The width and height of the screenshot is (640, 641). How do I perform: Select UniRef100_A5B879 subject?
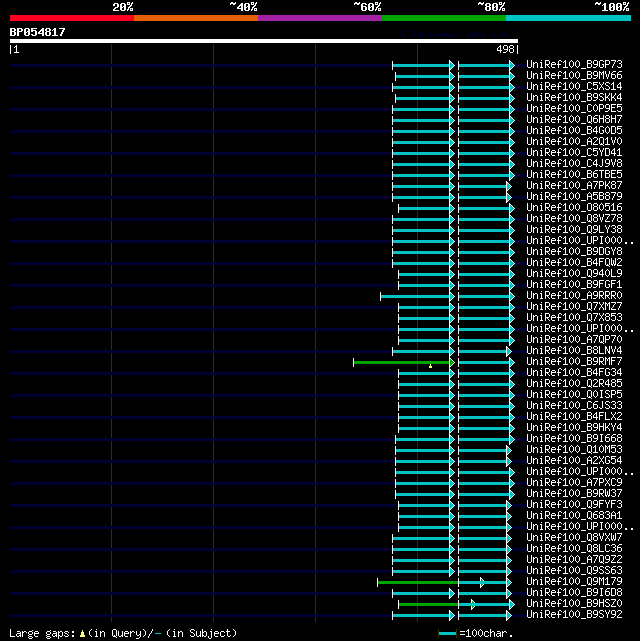574,197
